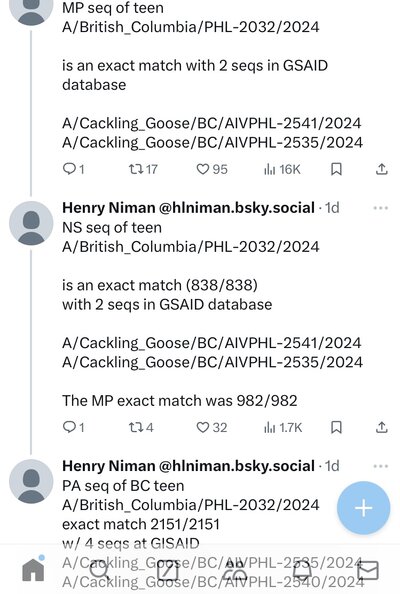The height and width of the screenshot is (594, 400).
Task: Repost the NS seq tweet with 4 reposts
Action: (141, 427)
